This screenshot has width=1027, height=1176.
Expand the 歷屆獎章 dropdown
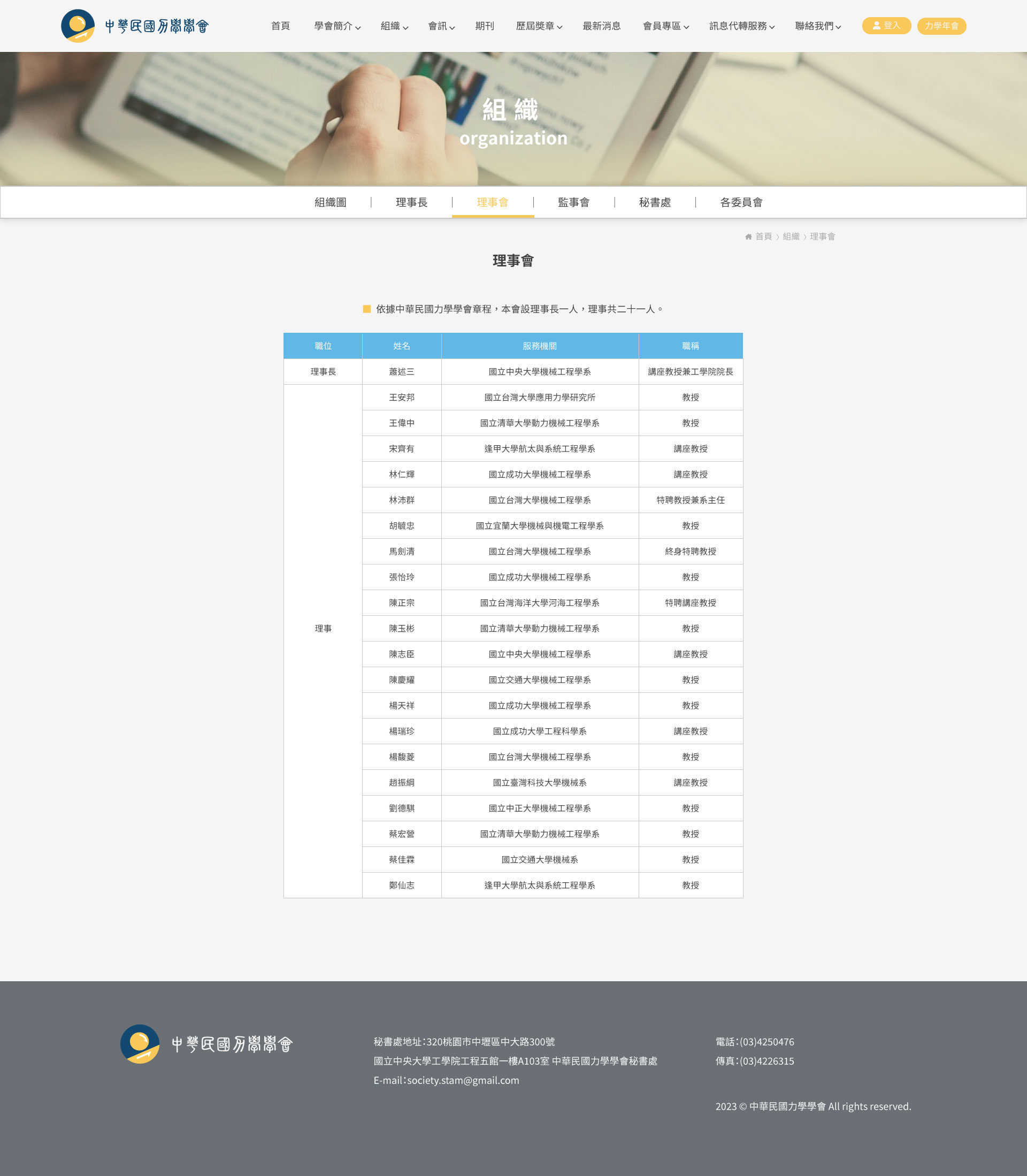(x=539, y=26)
